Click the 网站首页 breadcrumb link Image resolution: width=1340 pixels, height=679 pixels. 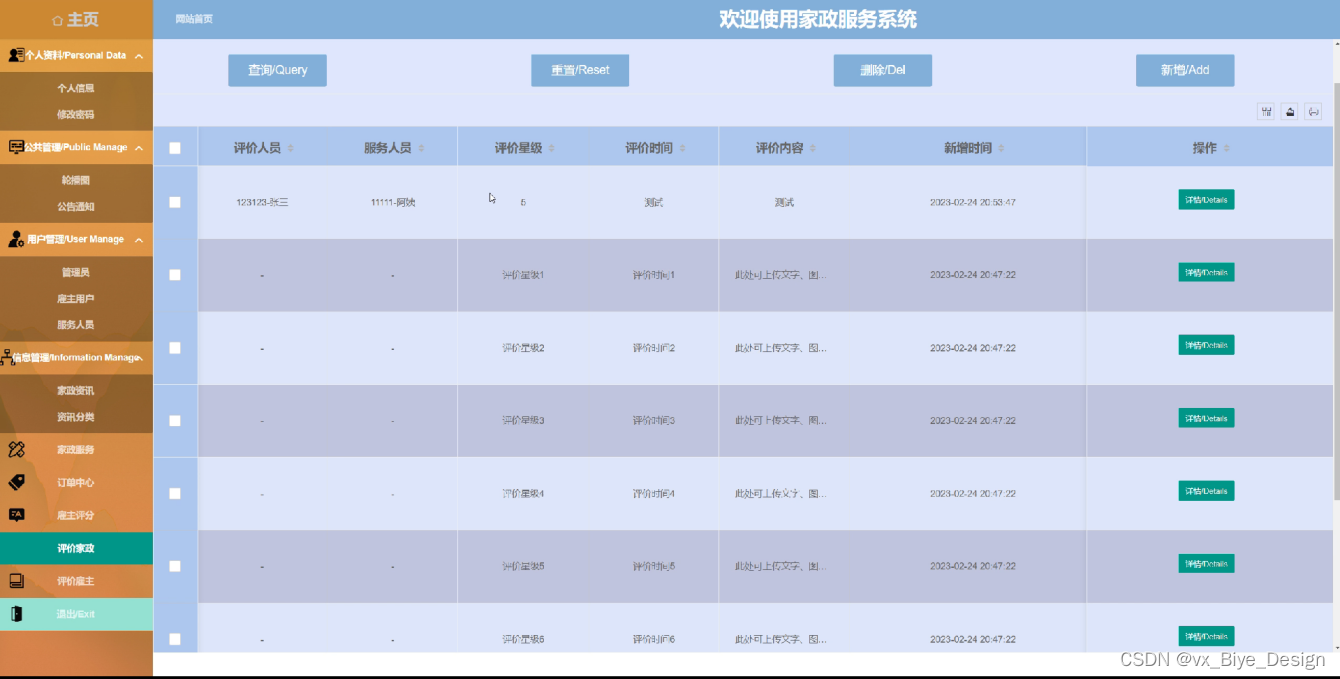tap(194, 19)
